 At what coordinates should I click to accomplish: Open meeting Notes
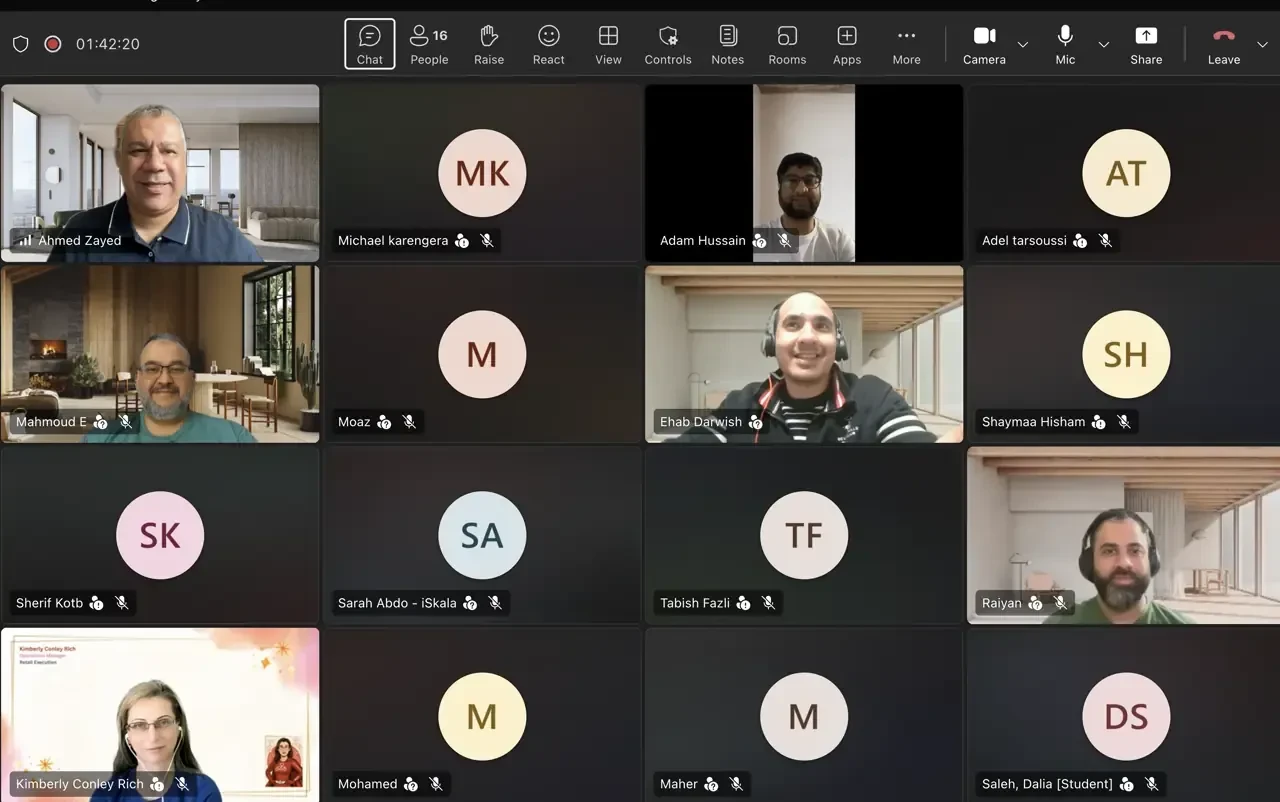728,44
